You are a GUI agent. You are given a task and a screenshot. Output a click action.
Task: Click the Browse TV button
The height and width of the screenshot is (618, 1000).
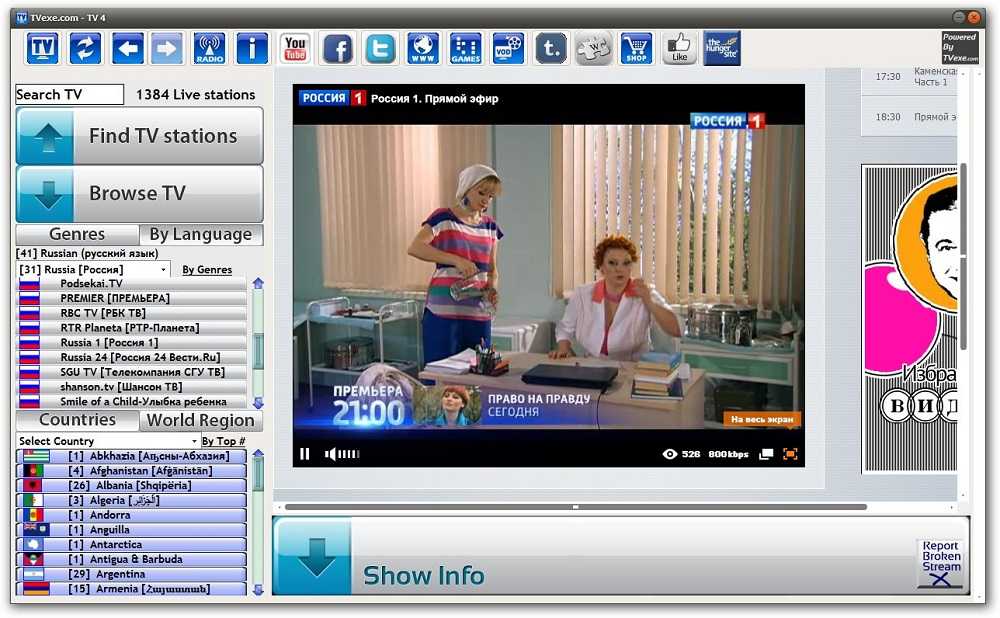click(x=140, y=193)
